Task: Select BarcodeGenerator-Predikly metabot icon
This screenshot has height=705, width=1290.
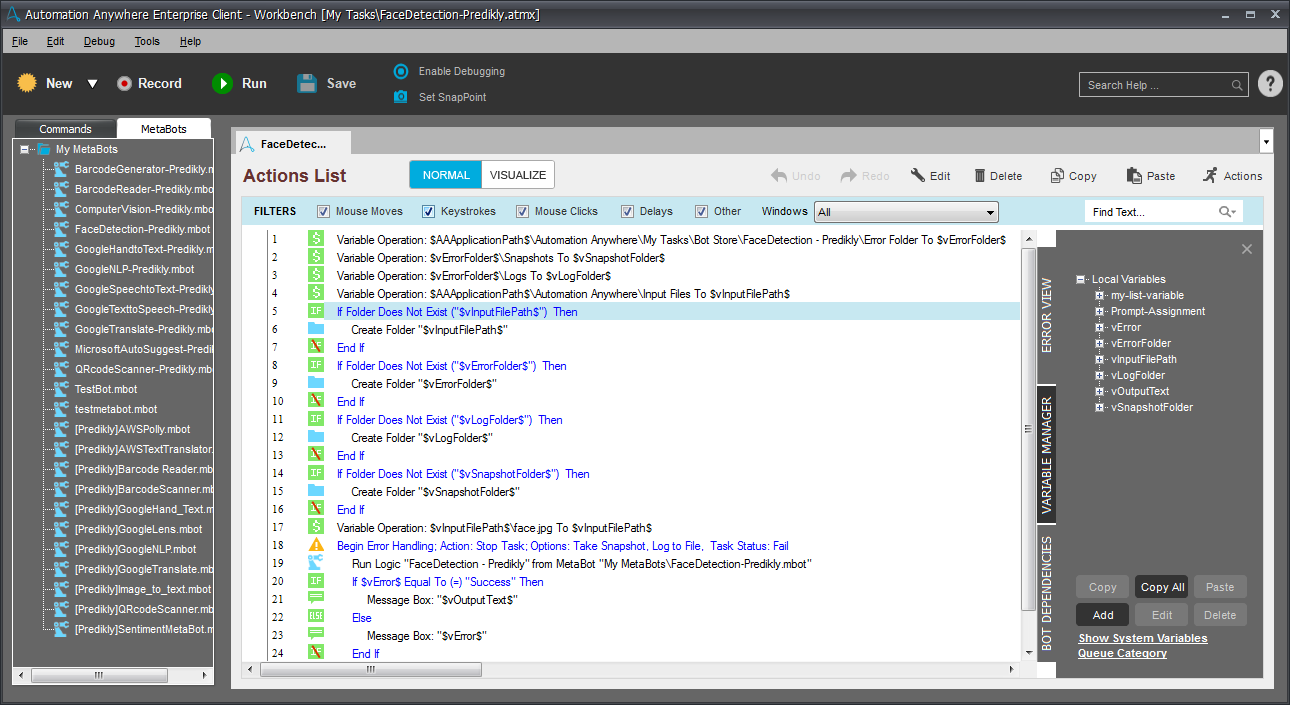Action: 61,169
